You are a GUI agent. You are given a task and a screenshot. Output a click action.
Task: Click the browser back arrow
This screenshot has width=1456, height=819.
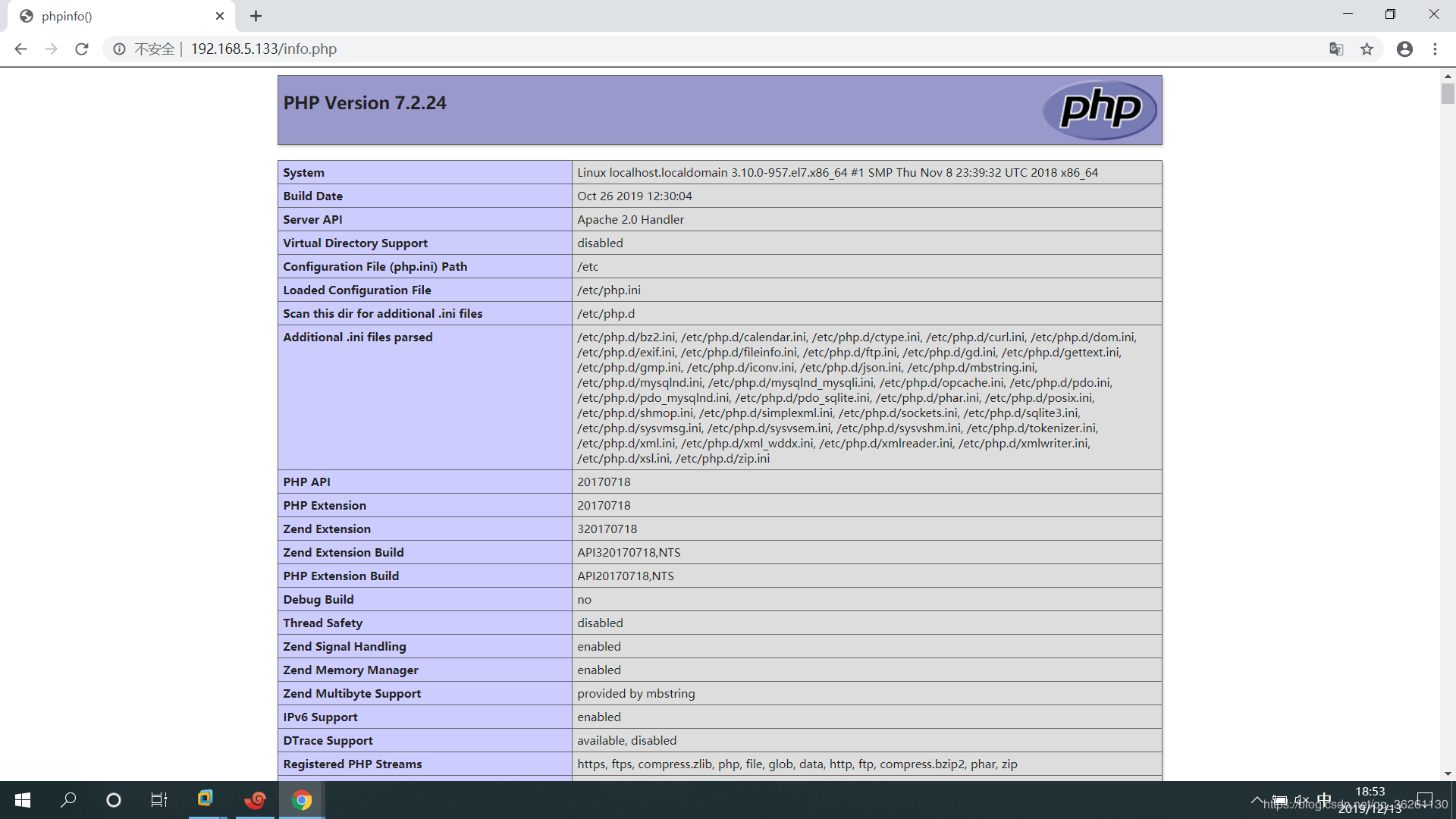[x=20, y=49]
